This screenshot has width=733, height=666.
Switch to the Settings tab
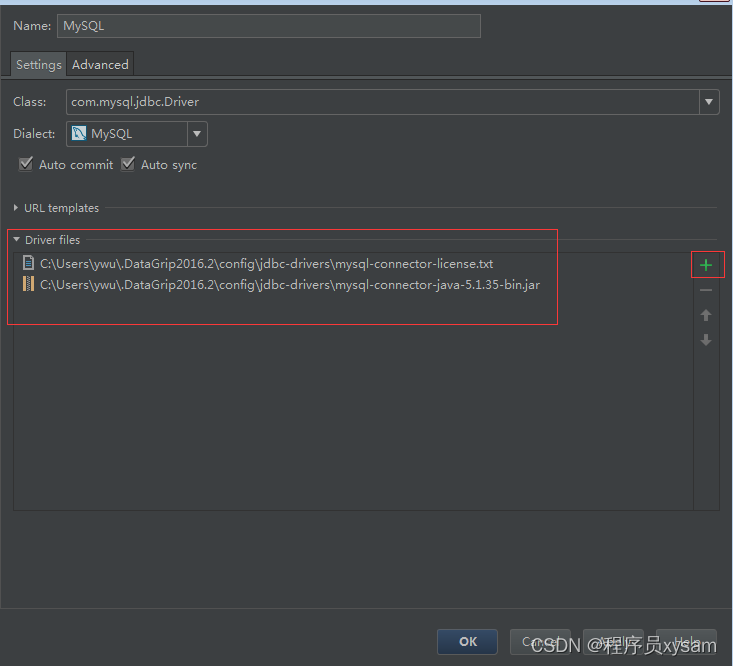click(x=38, y=64)
